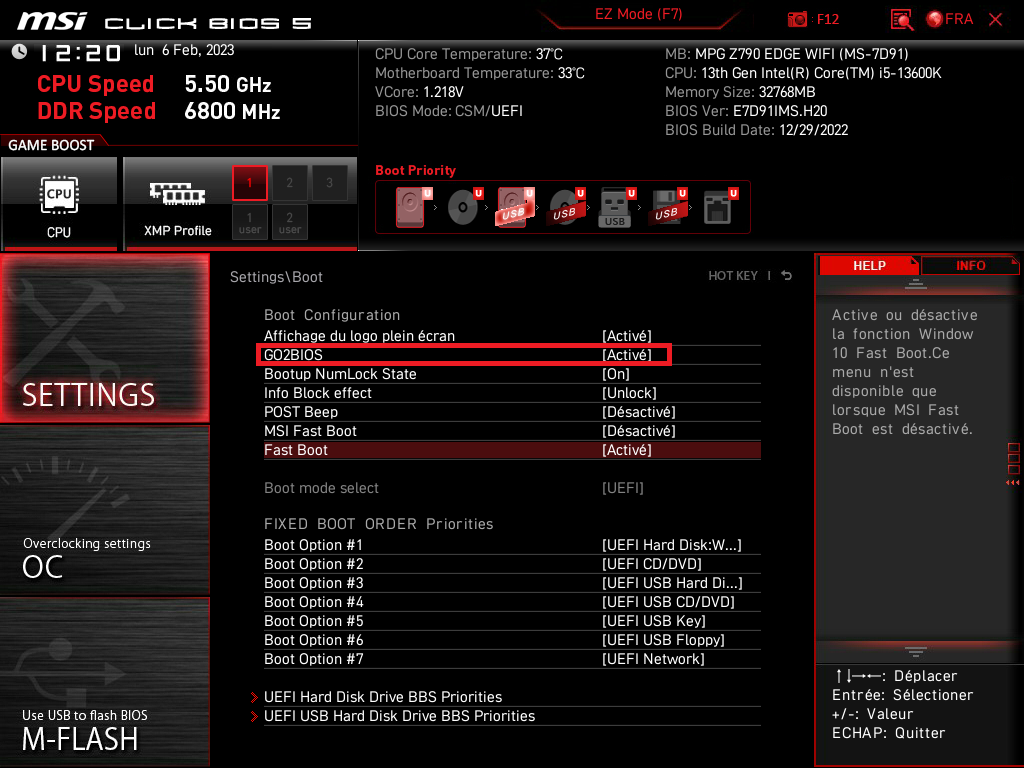
Task: Open Boot Option #3 selection
Action: tap(512, 583)
